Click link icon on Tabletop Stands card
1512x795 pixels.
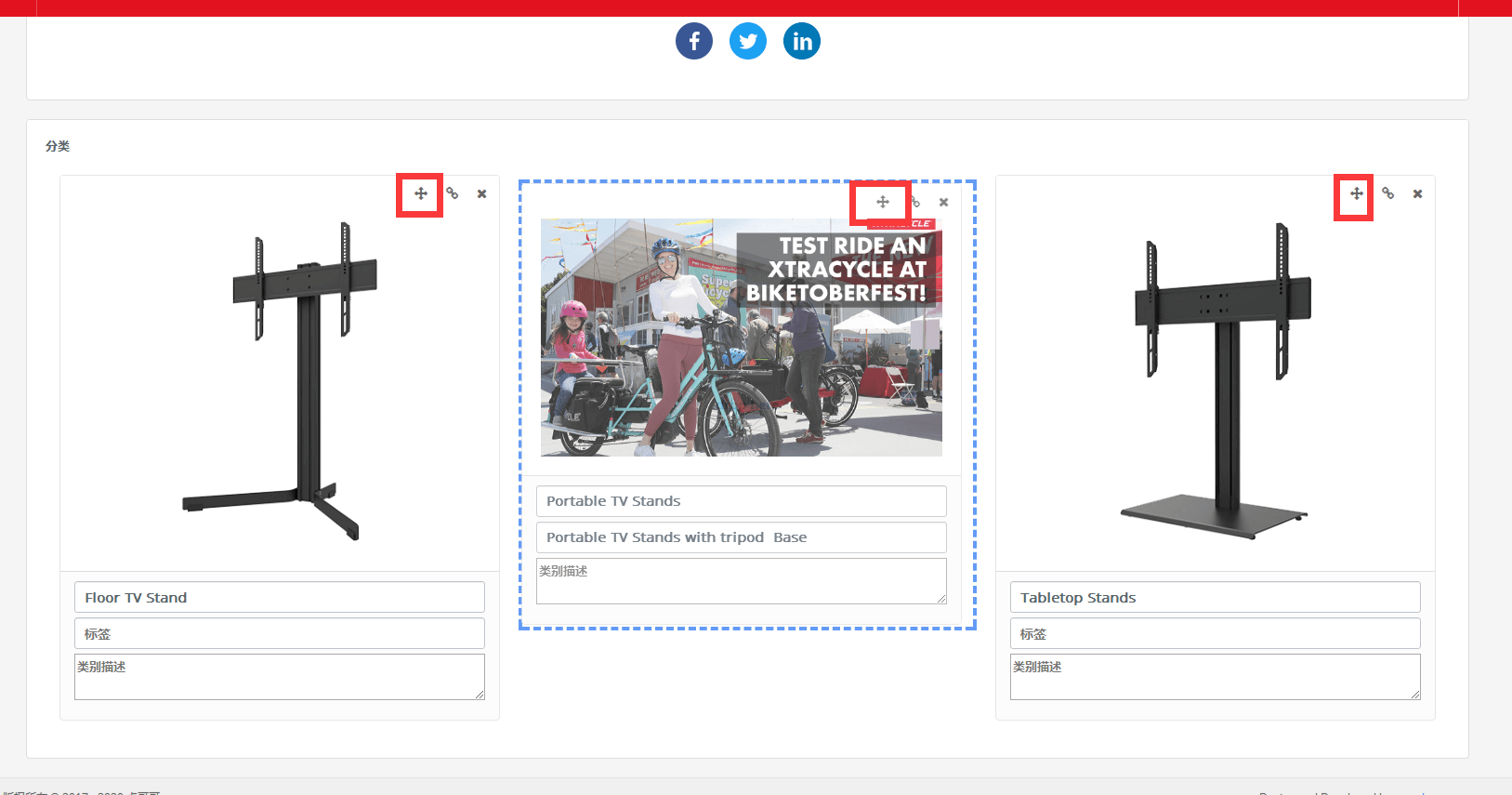pos(1388,193)
